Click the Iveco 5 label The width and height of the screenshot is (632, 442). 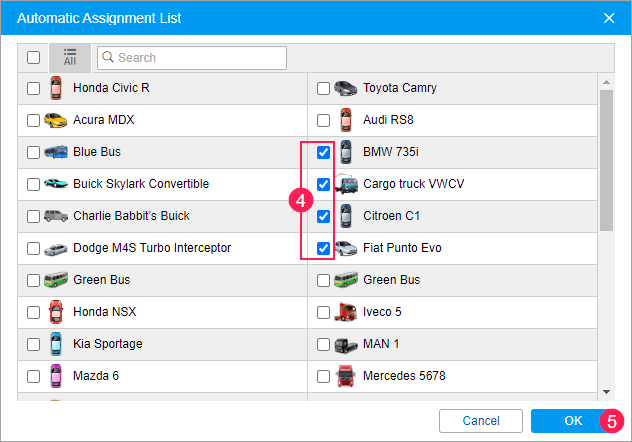point(382,311)
